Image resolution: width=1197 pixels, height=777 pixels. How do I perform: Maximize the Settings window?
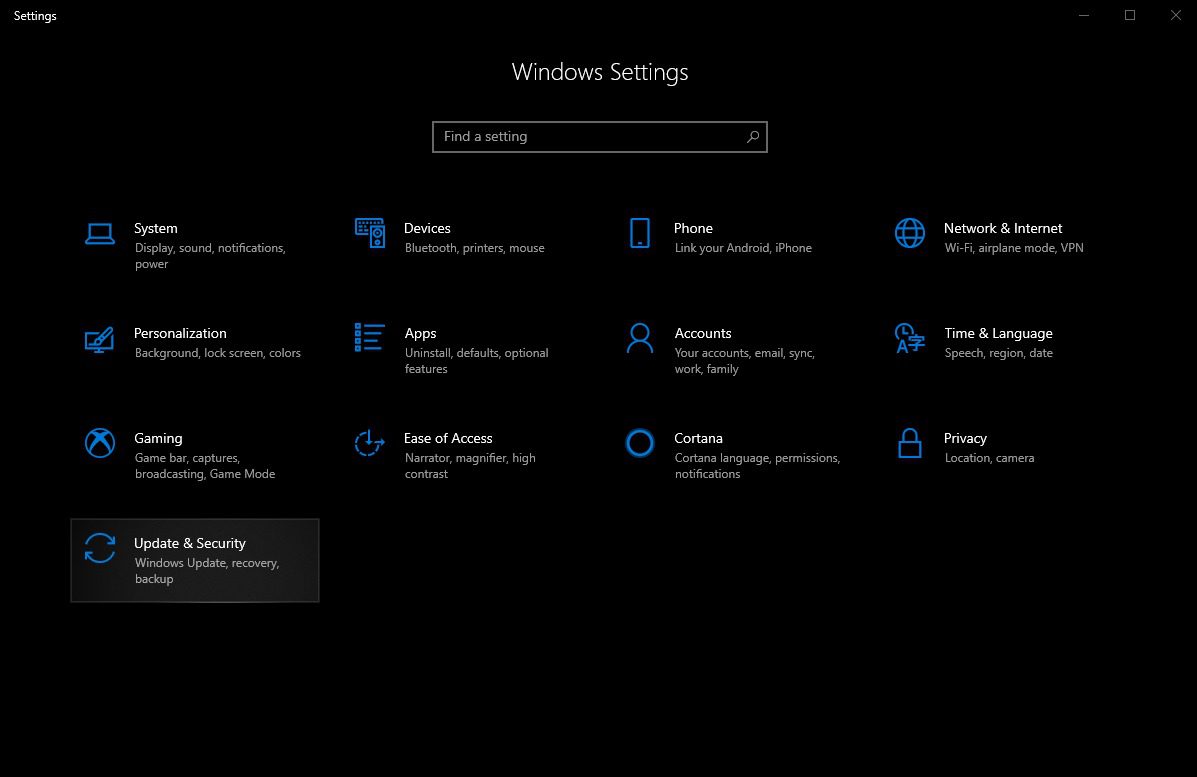point(1130,15)
